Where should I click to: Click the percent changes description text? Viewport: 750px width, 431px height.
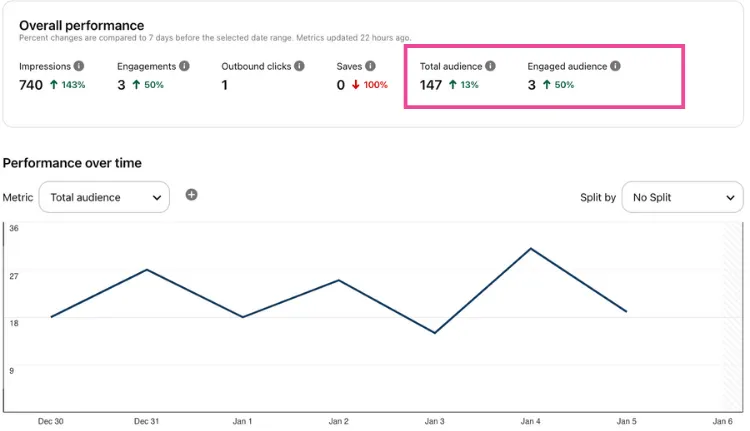[215, 38]
